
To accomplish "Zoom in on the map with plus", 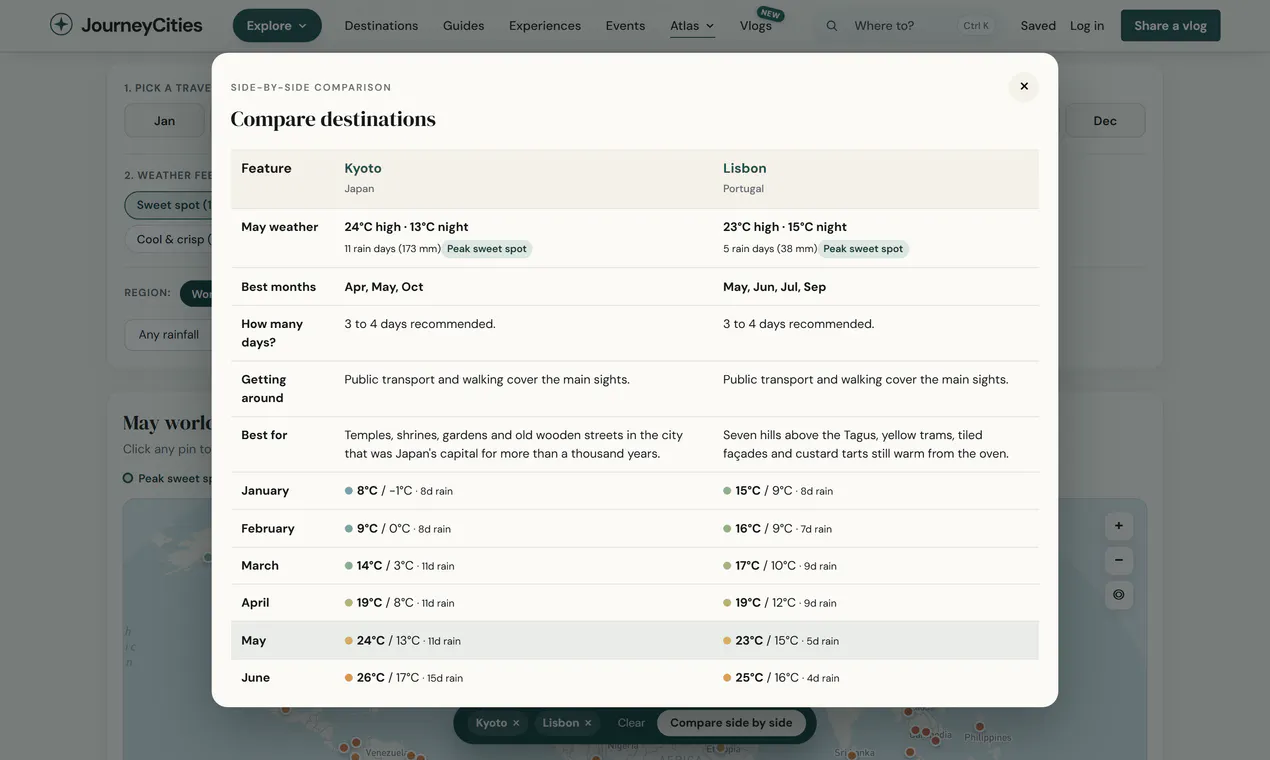I will point(1119,526).
